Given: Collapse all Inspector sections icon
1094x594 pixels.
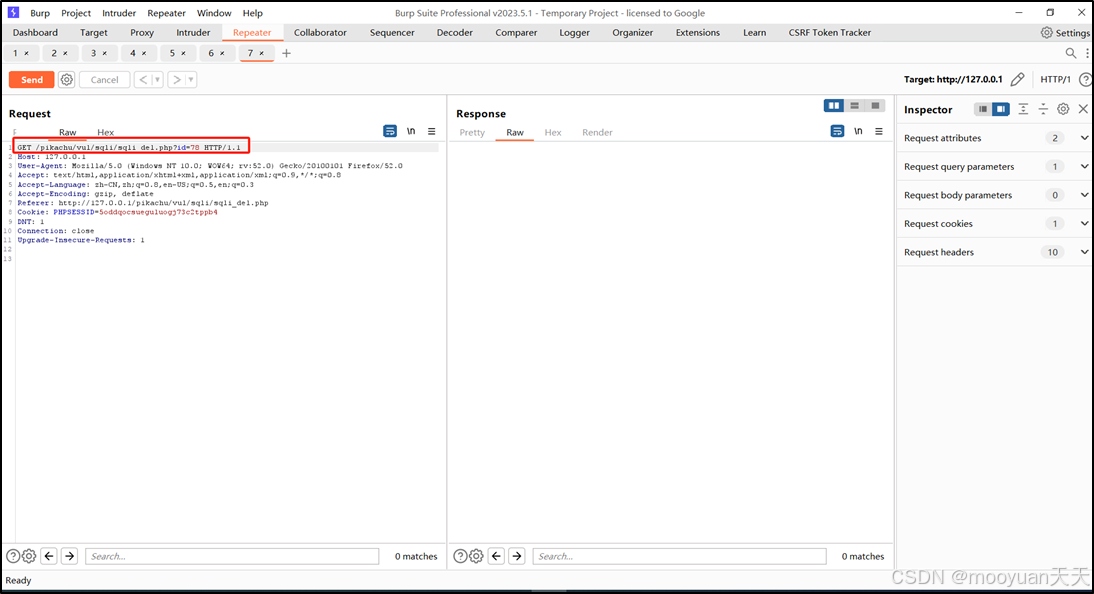Looking at the screenshot, I should pos(1043,109).
